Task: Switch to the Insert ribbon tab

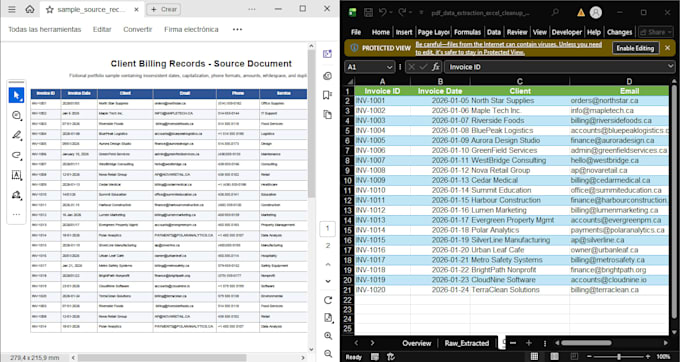Action: pos(404,32)
